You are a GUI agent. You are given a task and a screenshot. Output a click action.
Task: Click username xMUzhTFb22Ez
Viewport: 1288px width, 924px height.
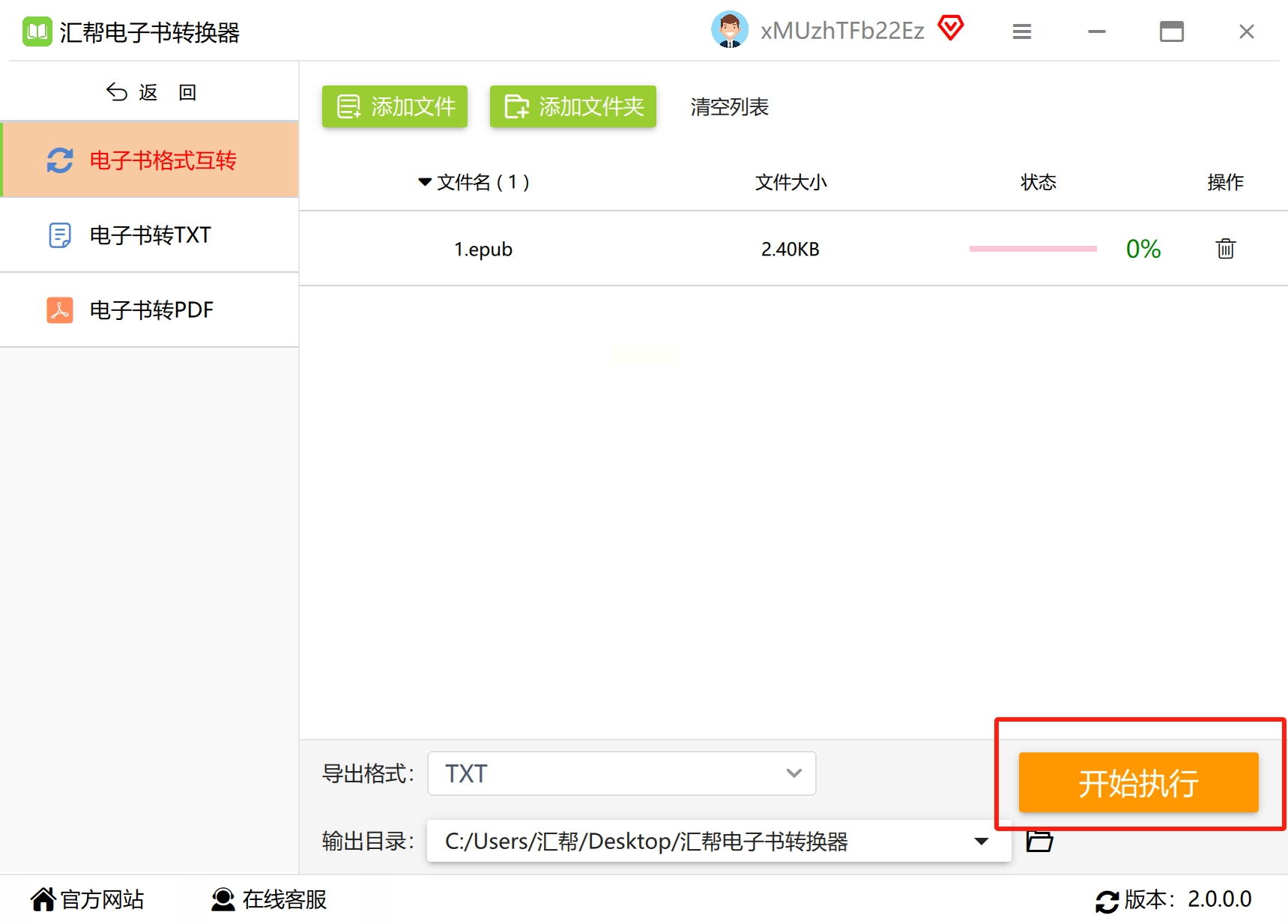click(842, 31)
